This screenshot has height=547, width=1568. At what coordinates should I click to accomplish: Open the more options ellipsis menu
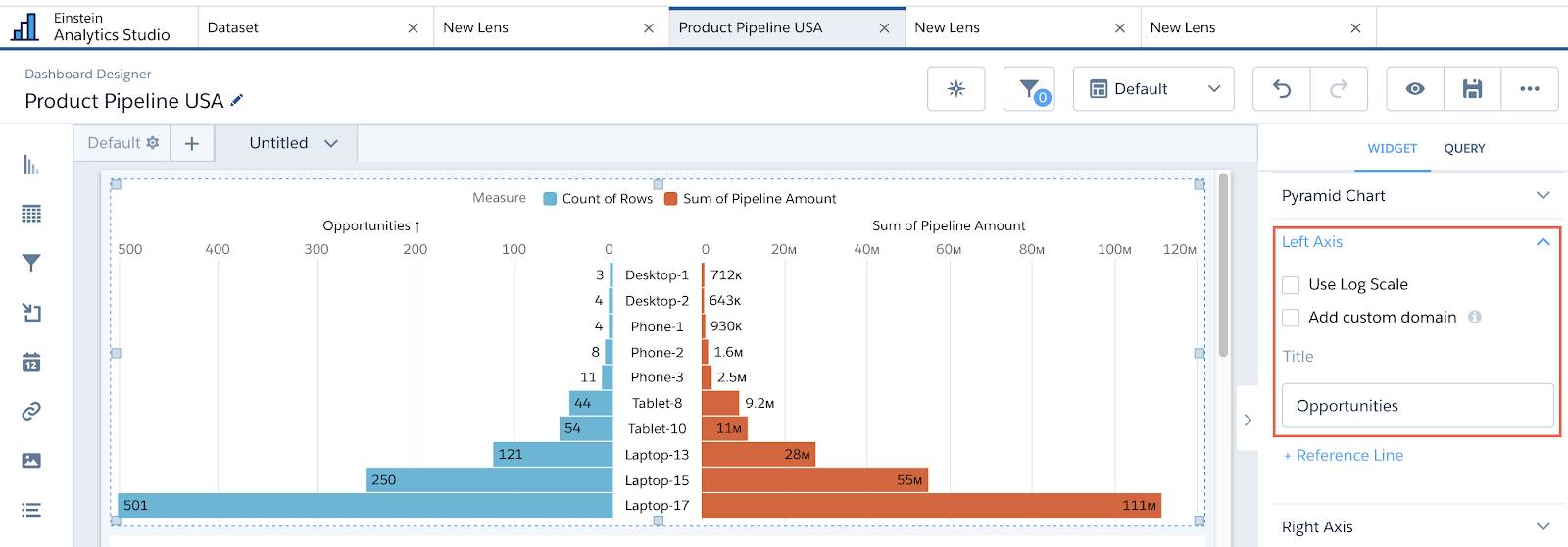(1530, 89)
